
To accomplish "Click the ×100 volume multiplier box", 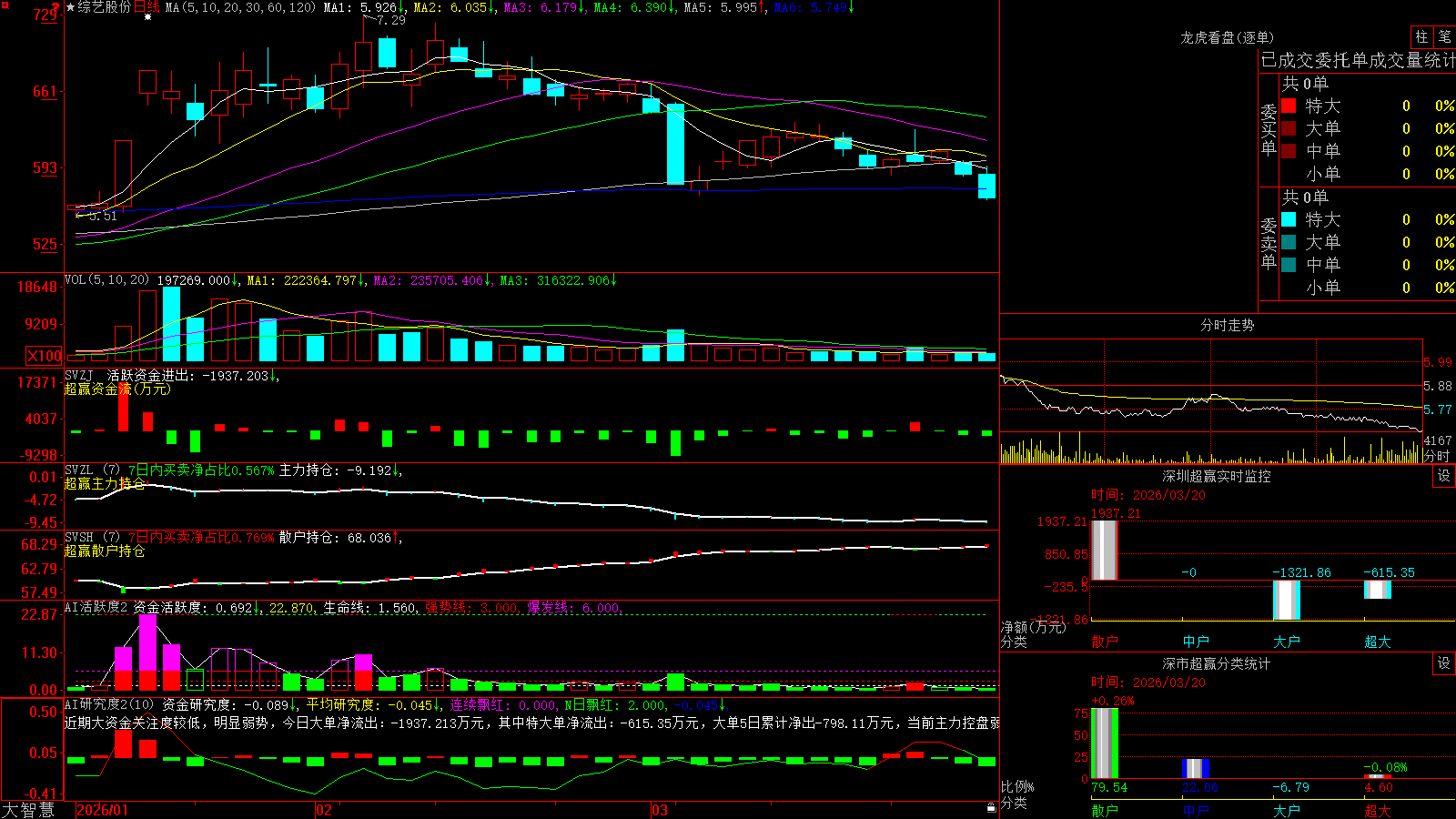I will click(x=45, y=356).
